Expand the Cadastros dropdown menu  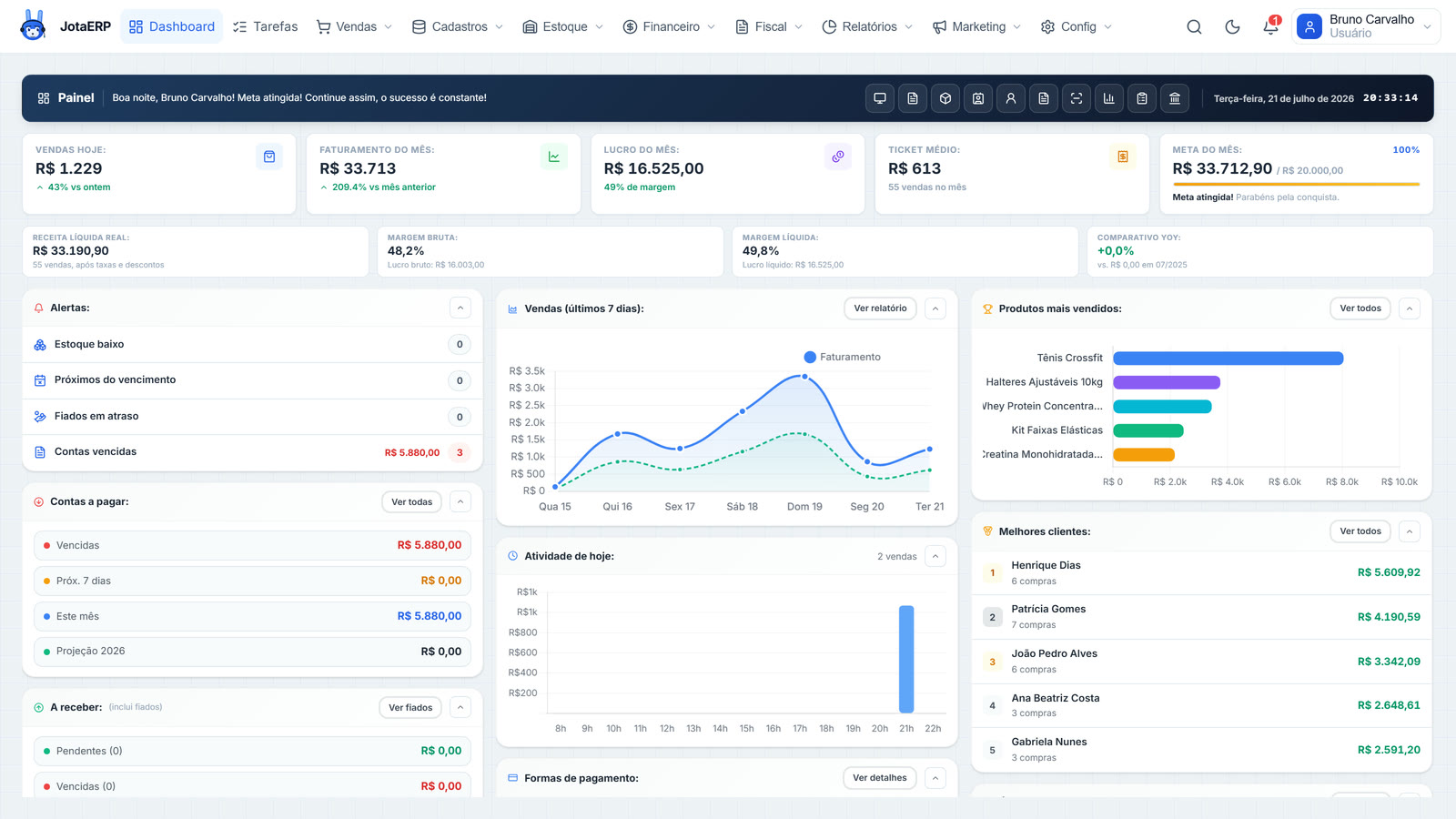(x=458, y=26)
